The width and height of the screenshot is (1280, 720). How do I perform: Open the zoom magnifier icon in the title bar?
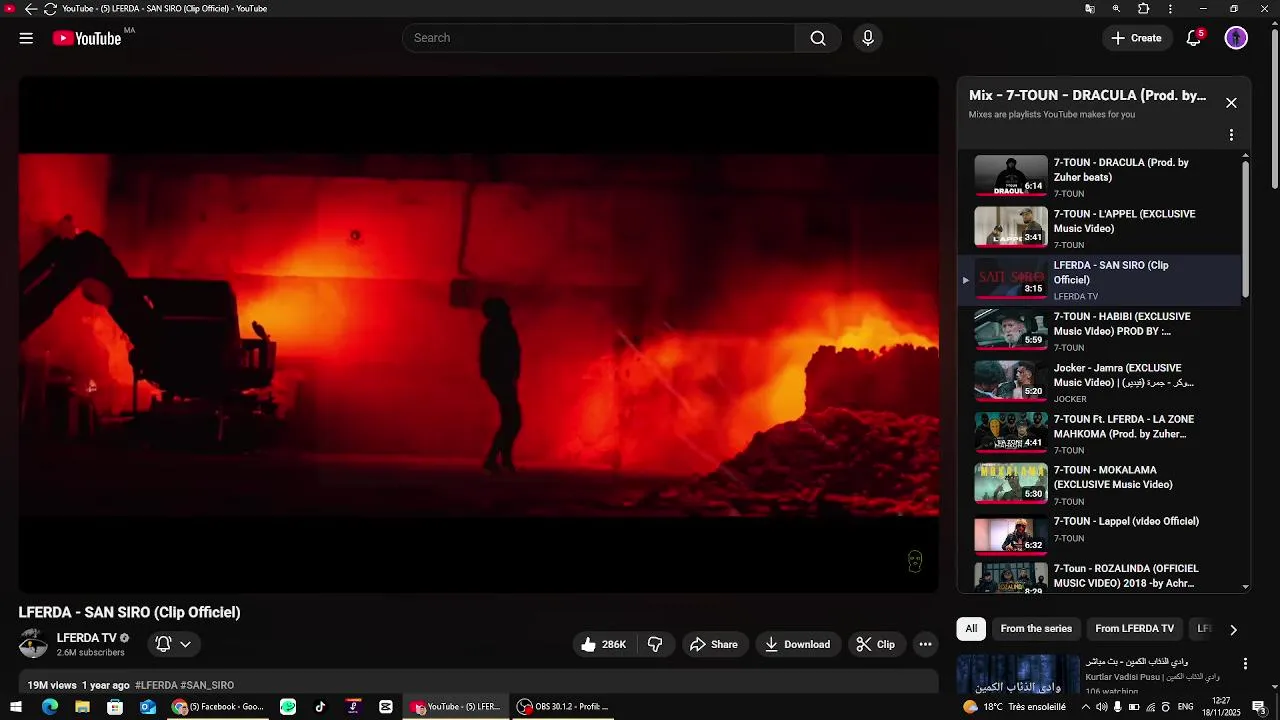click(x=1117, y=9)
